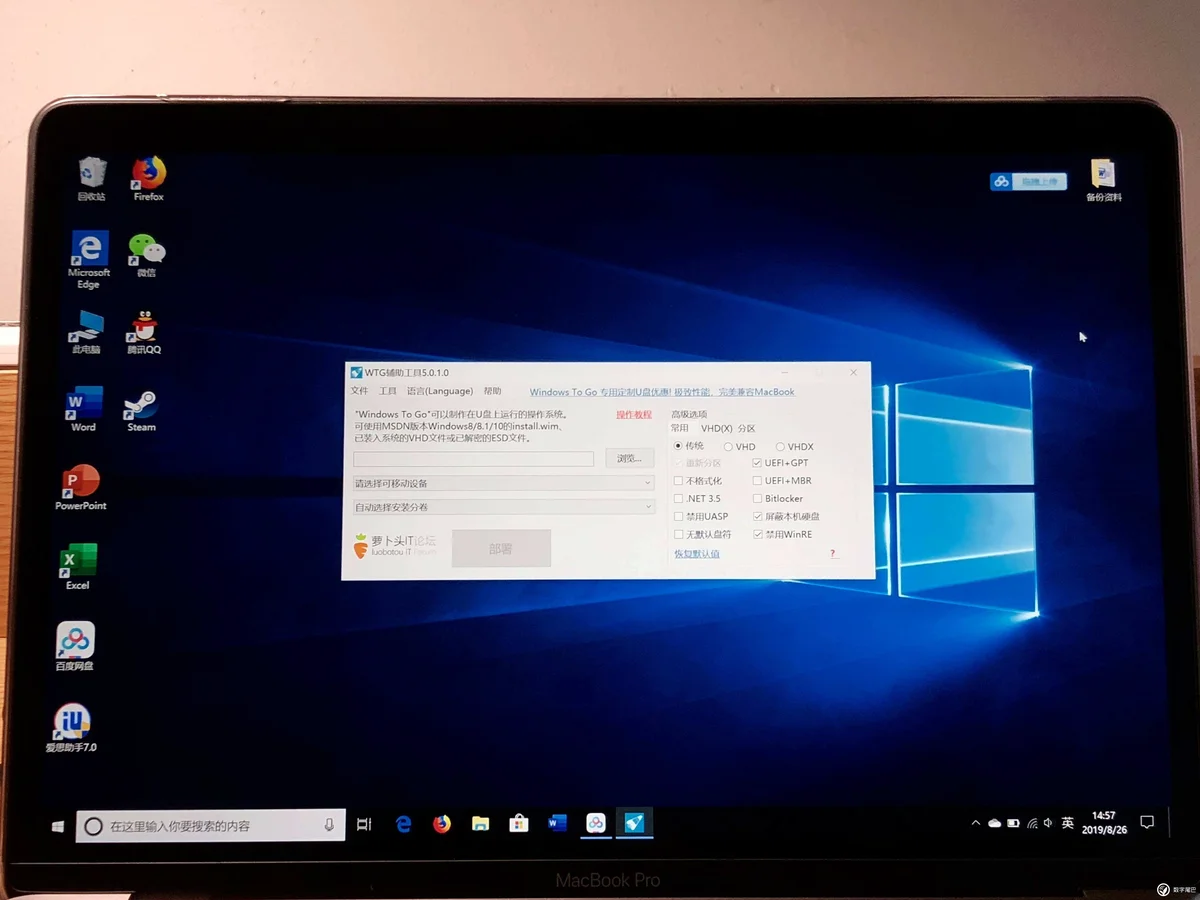Click the volume icon in system tray
1200x900 pixels.
click(1047, 822)
